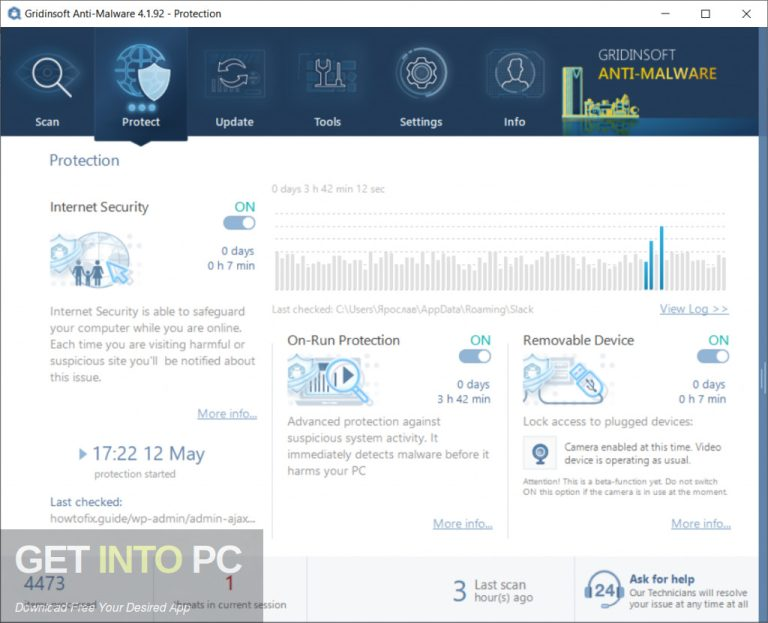Image resolution: width=768 pixels, height=623 pixels.
Task: Turn off the Removable Device switch
Action: [713, 357]
